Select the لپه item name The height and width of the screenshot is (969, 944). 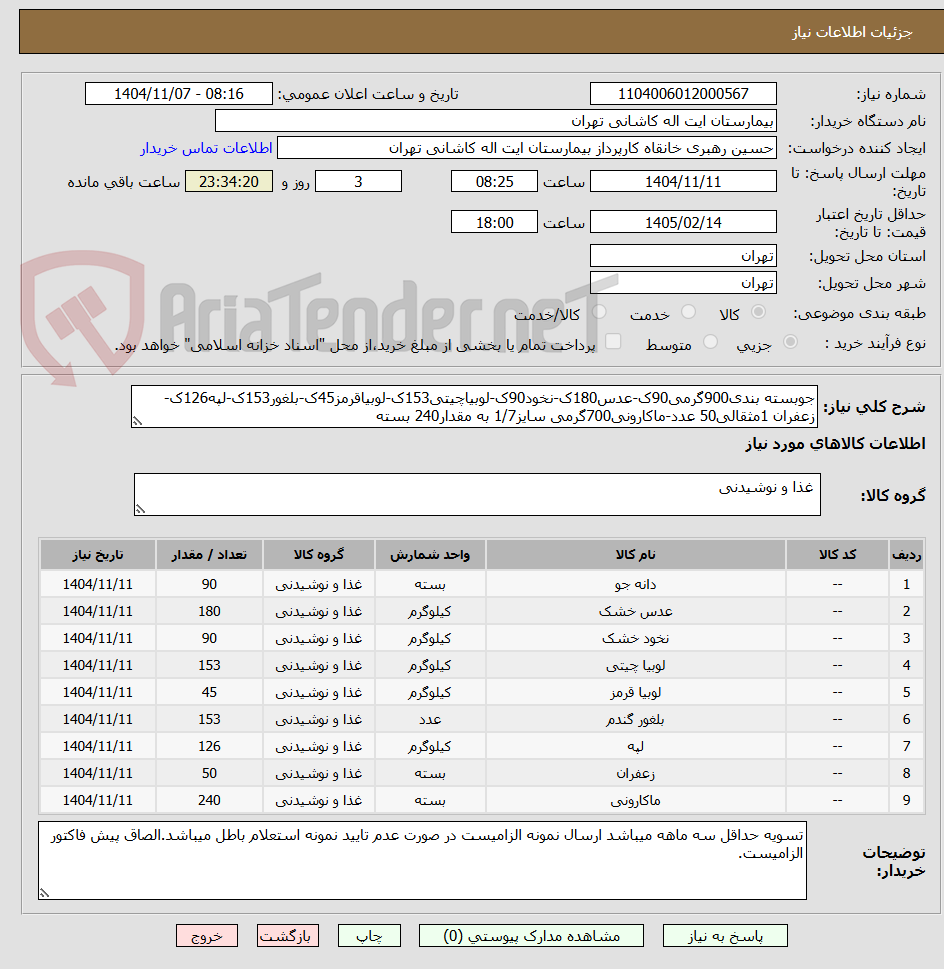pos(636,747)
